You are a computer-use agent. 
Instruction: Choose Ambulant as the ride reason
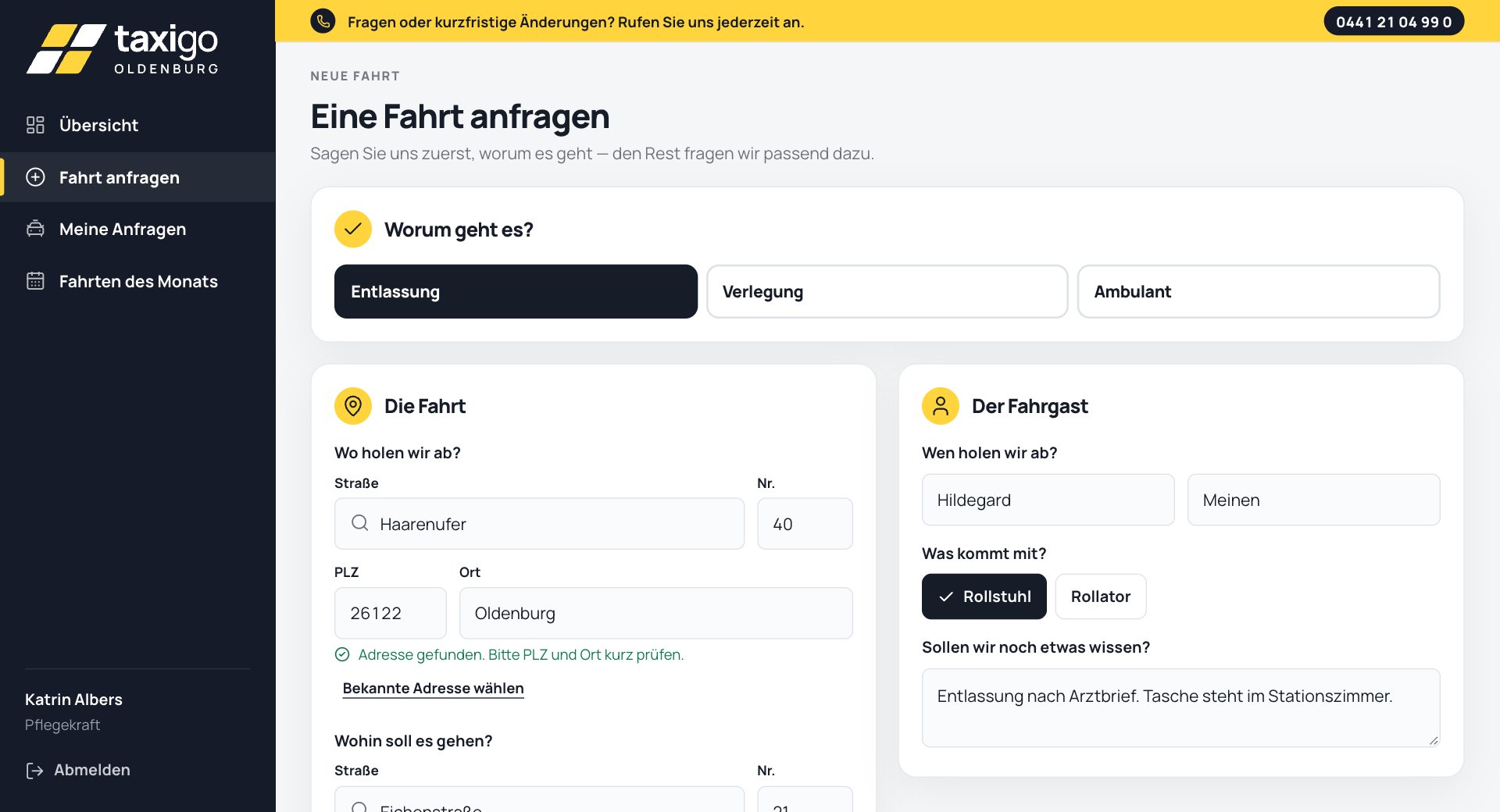click(x=1258, y=291)
